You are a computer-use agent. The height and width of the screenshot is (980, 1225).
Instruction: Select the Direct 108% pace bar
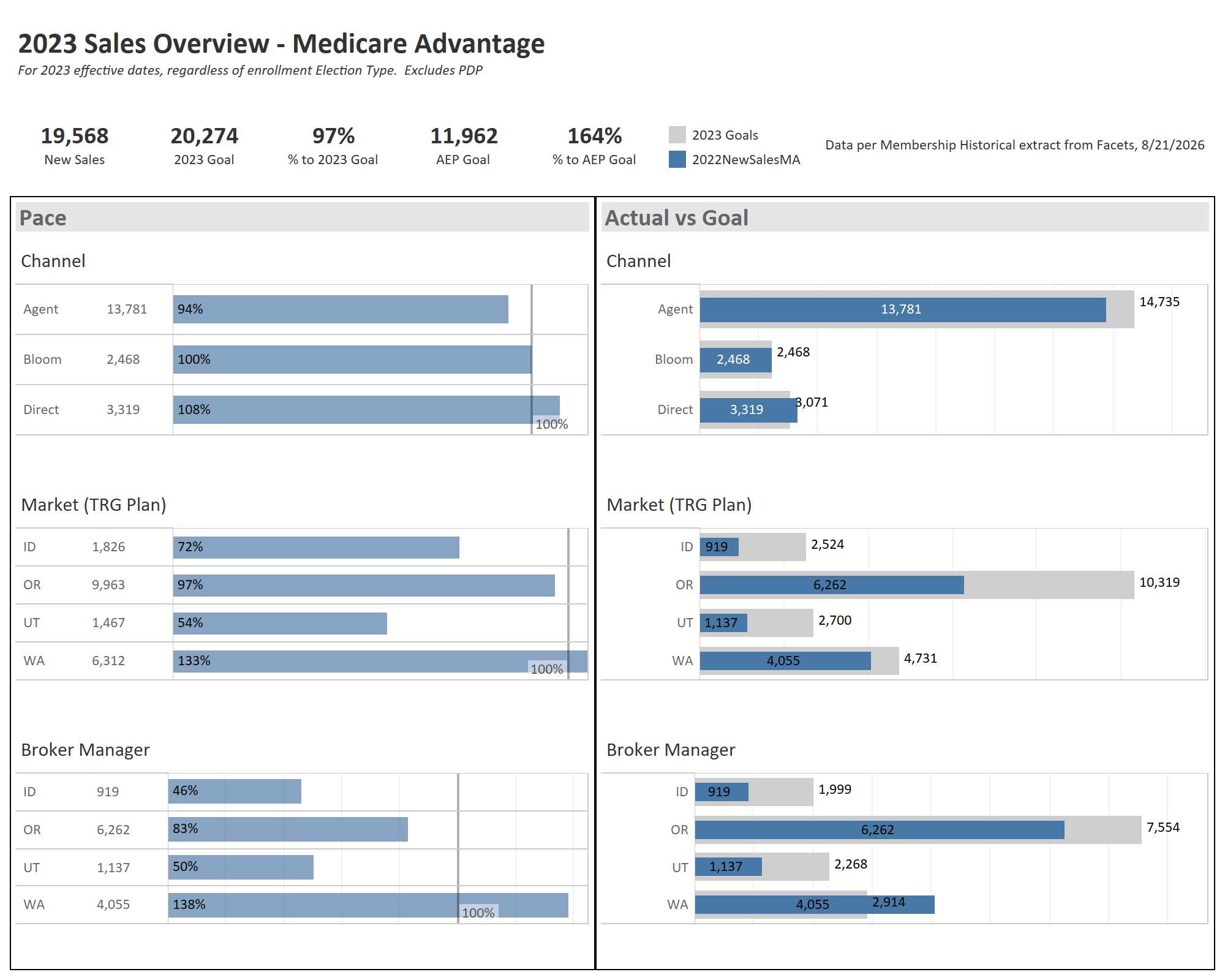tap(366, 410)
